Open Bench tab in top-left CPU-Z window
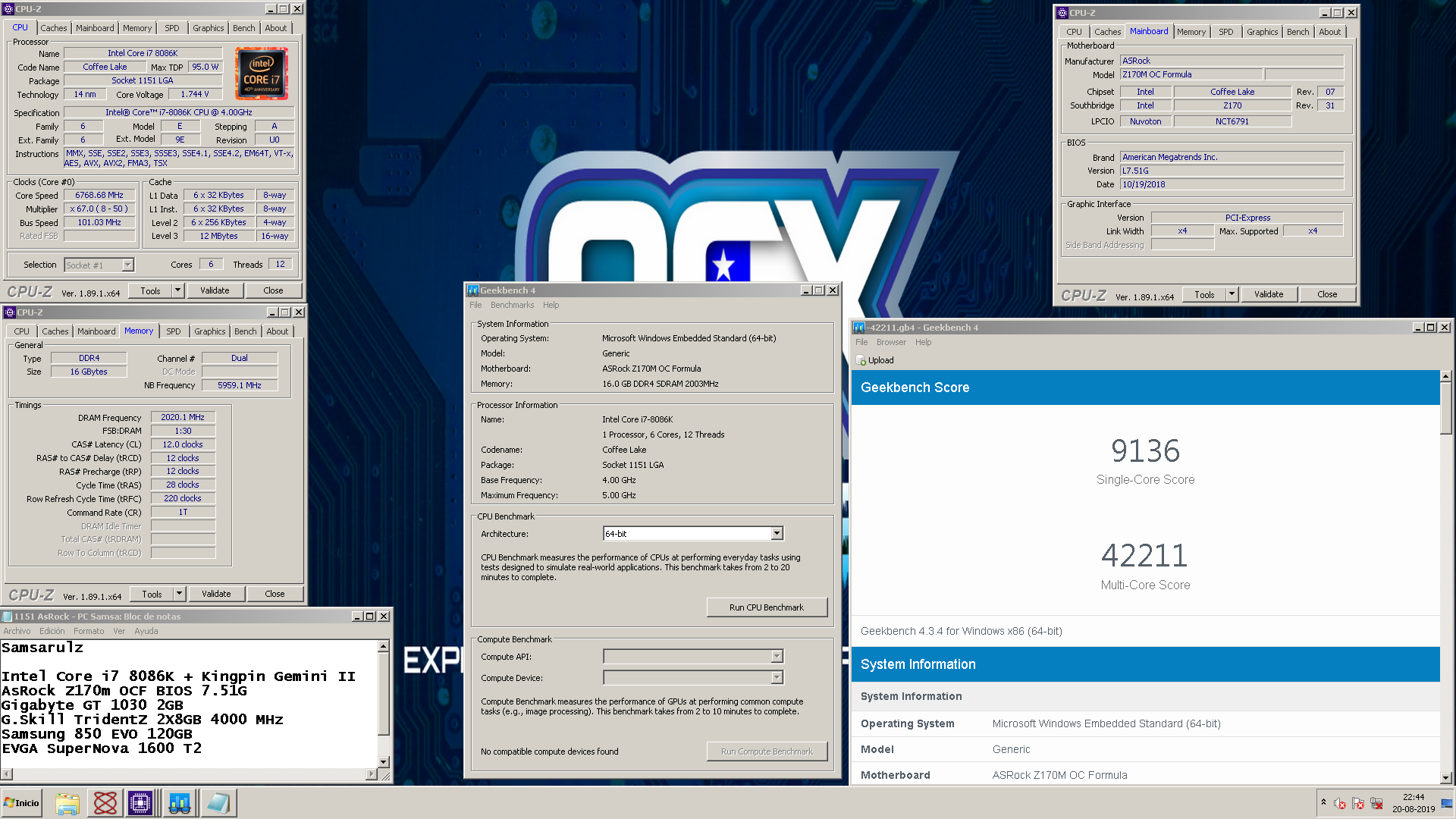 click(244, 28)
